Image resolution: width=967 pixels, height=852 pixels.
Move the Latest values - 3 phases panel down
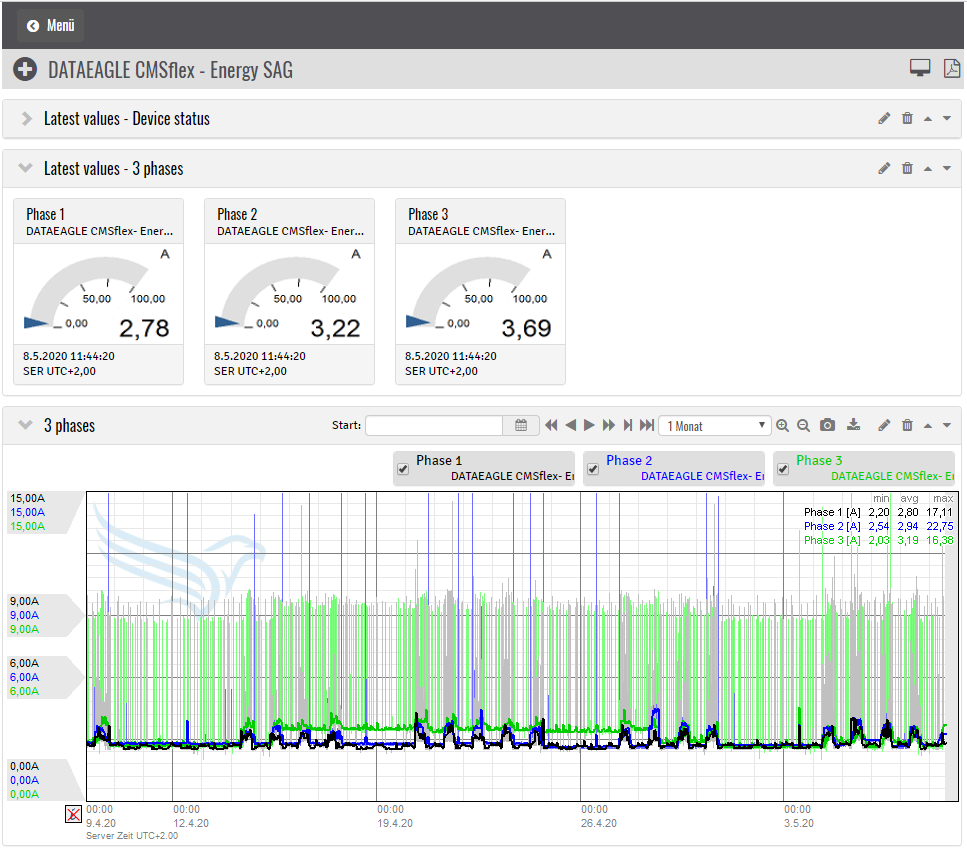pyautogui.click(x=947, y=168)
